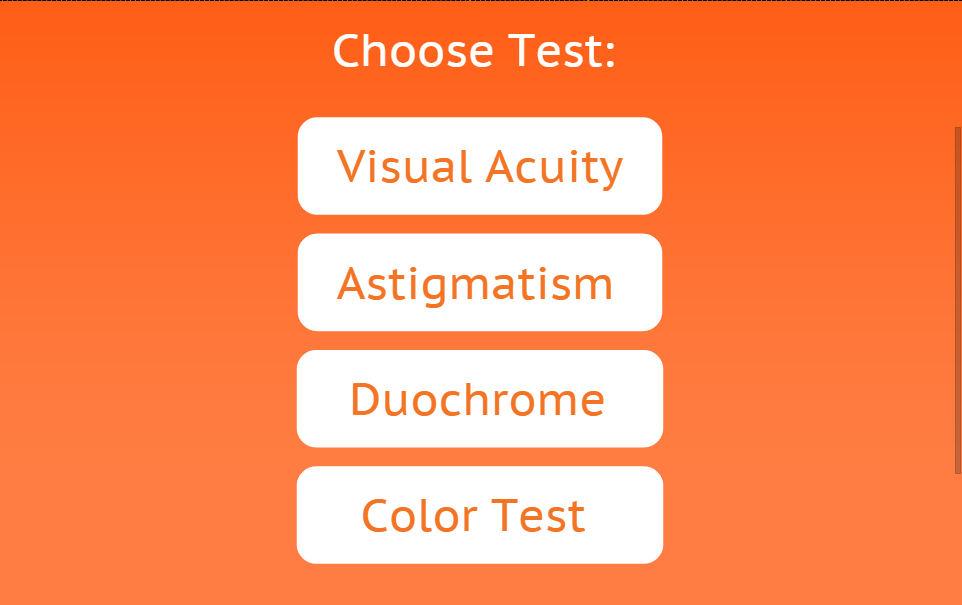This screenshot has width=962, height=605.
Task: Choose the first test option, Visual Acuity
Action: point(480,166)
